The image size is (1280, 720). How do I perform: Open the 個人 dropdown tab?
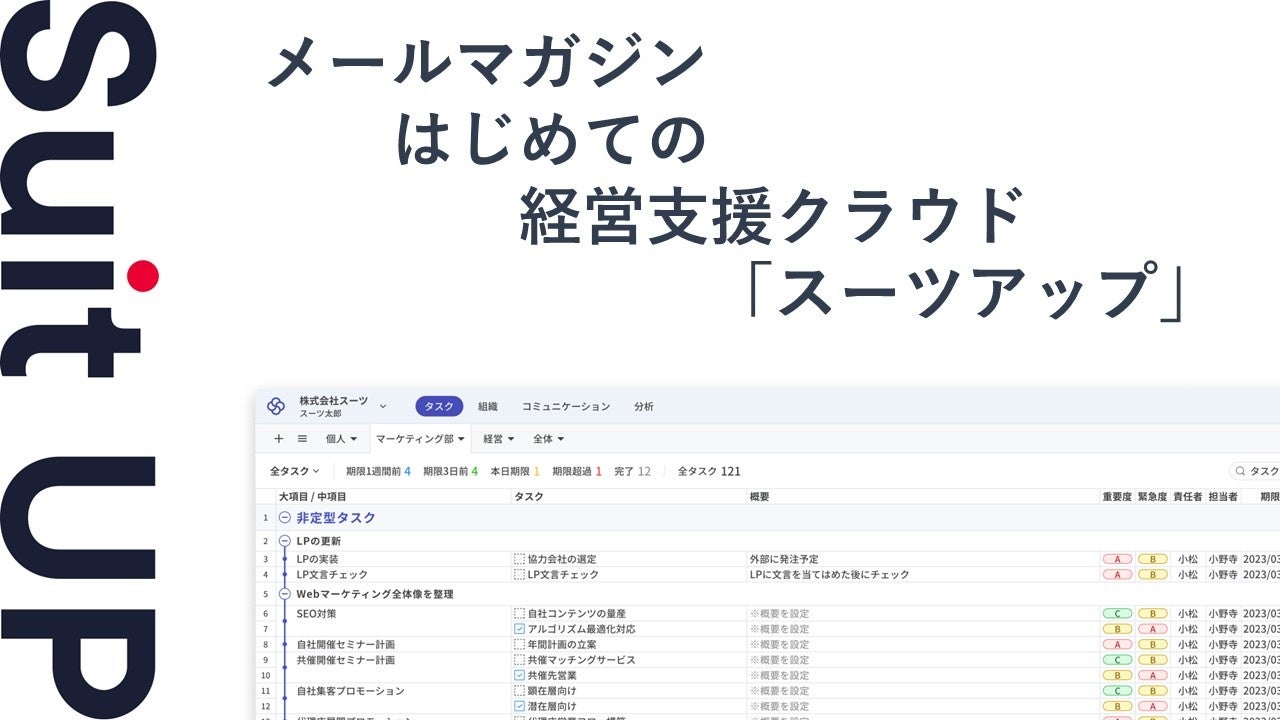pos(341,439)
